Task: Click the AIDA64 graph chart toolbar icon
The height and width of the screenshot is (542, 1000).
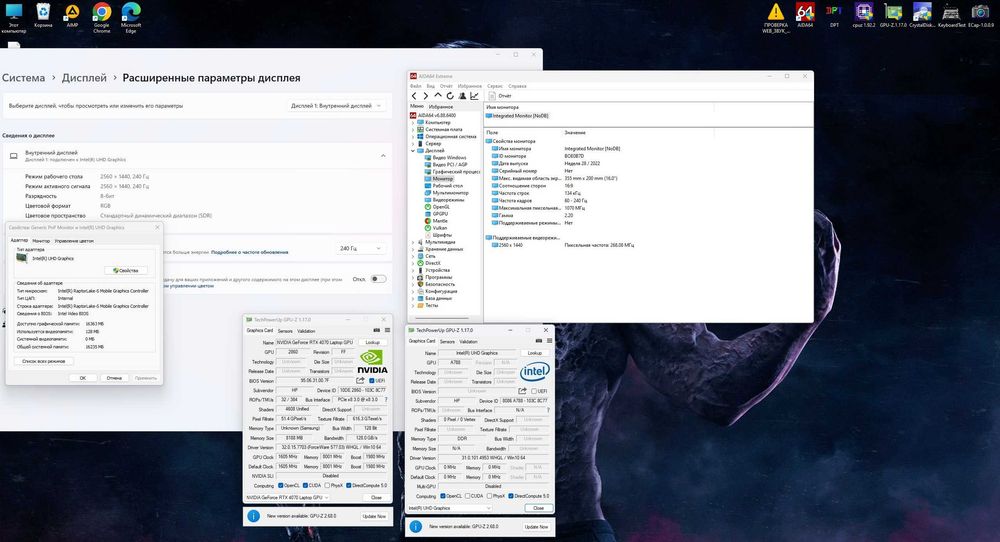Action: pyautogui.click(x=474, y=96)
